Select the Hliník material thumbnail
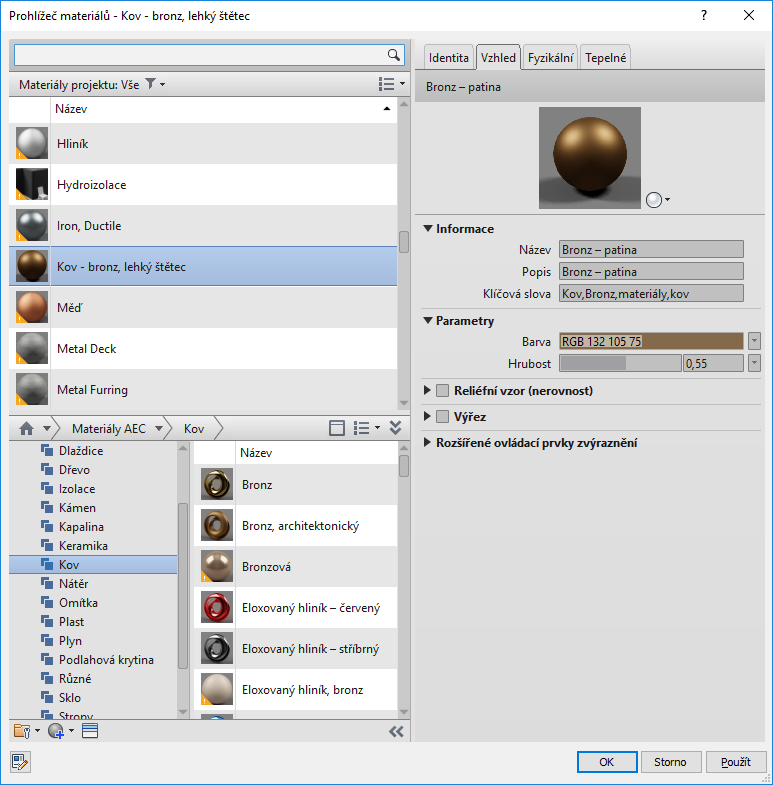This screenshot has width=773, height=785. pos(32,143)
